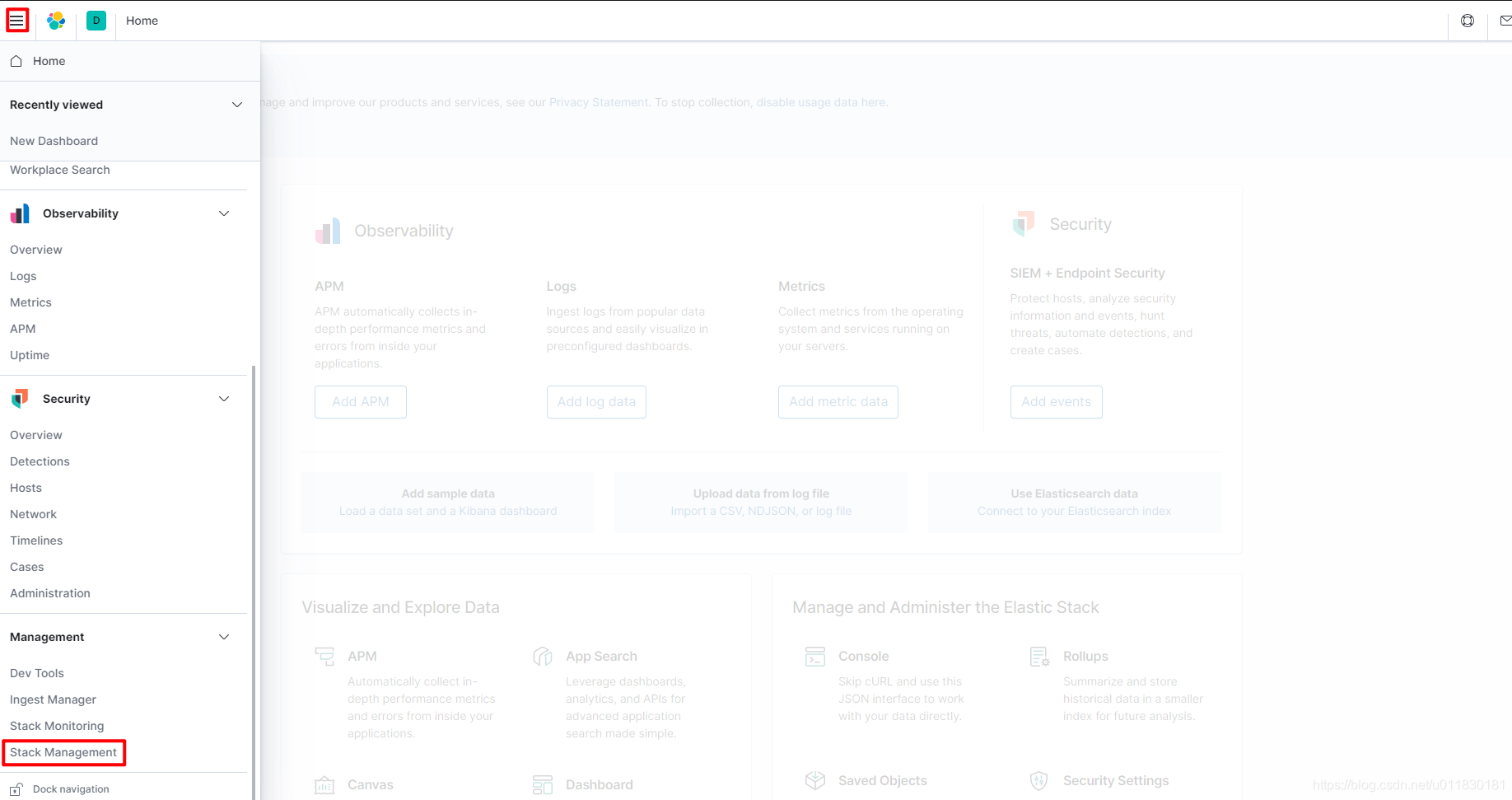Viewport: 1512px width, 800px height.
Task: Click the Security Settings title
Action: click(1116, 780)
